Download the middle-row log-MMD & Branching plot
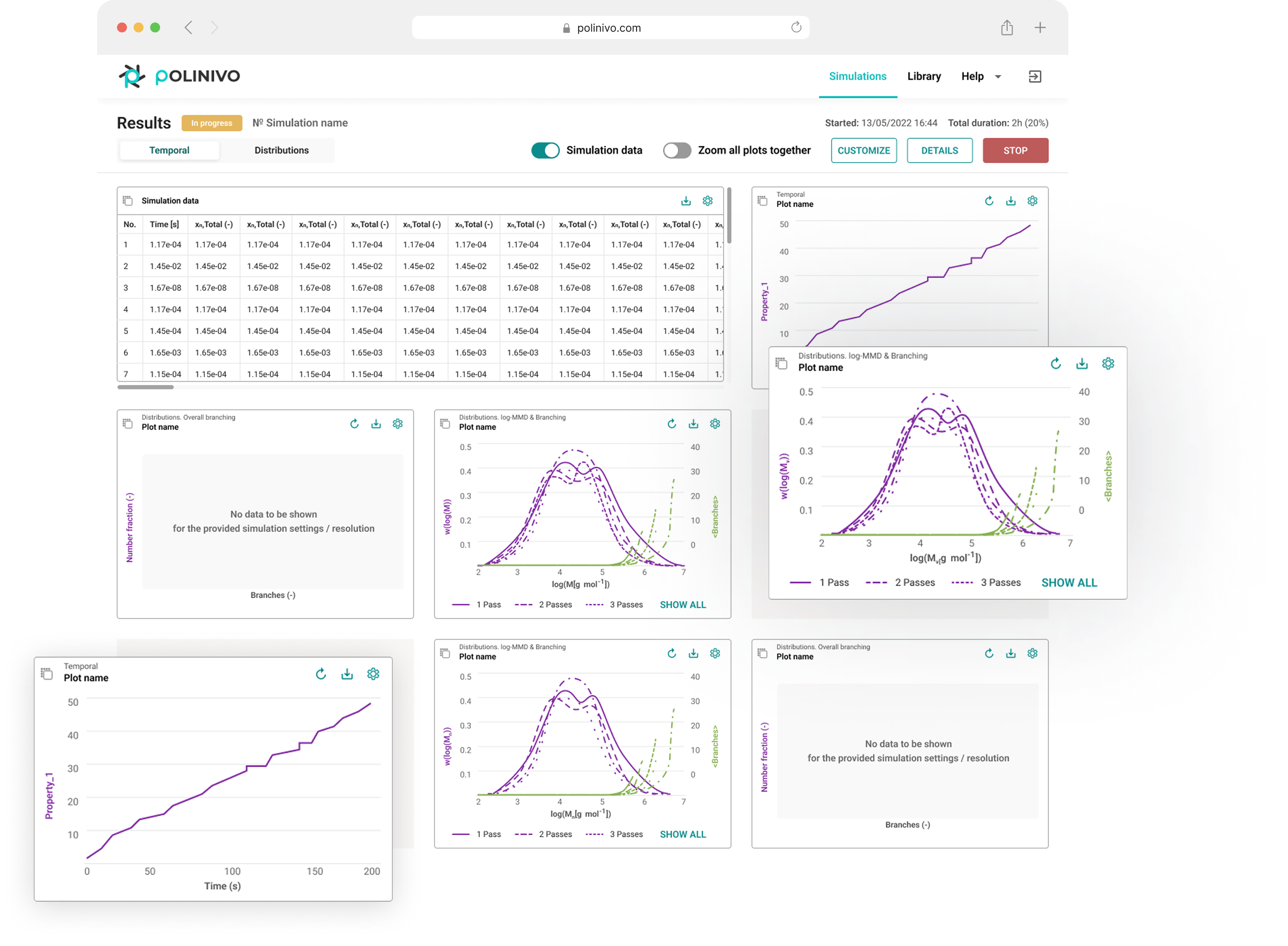 coord(693,424)
